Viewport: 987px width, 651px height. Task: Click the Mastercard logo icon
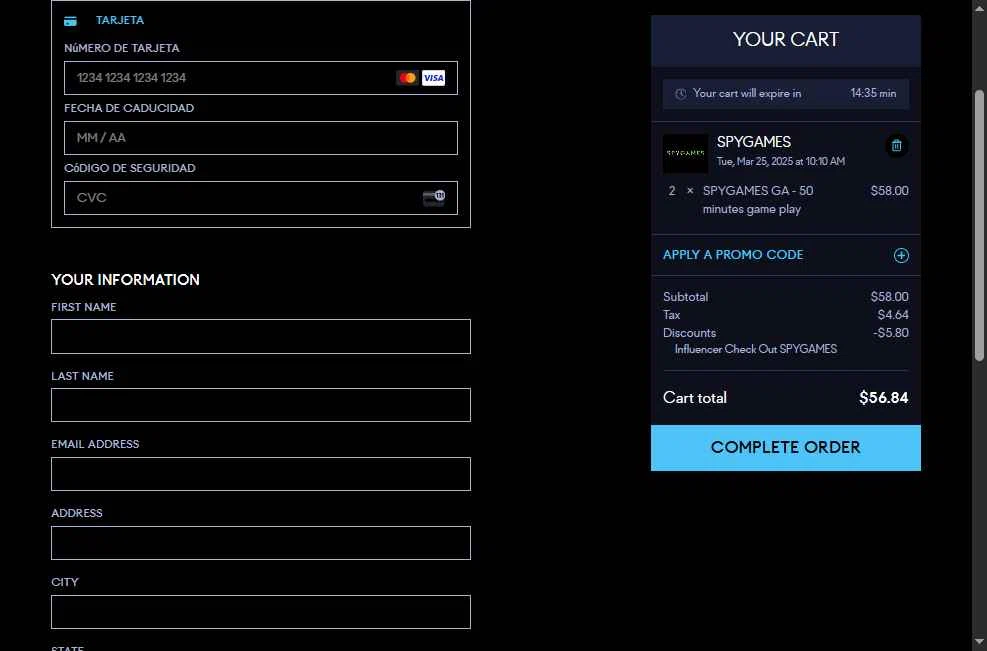(407, 78)
